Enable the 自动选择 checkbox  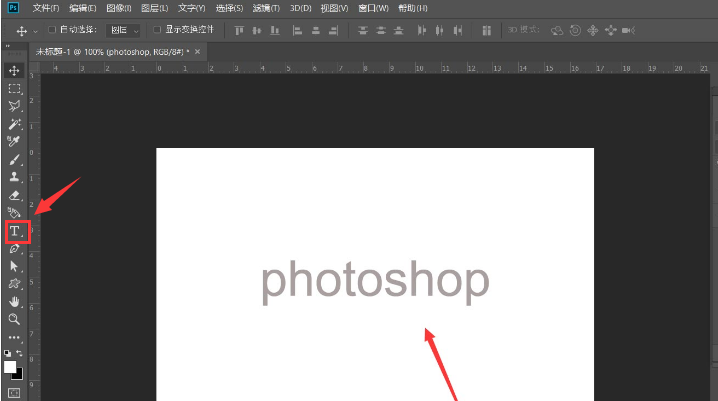51,30
